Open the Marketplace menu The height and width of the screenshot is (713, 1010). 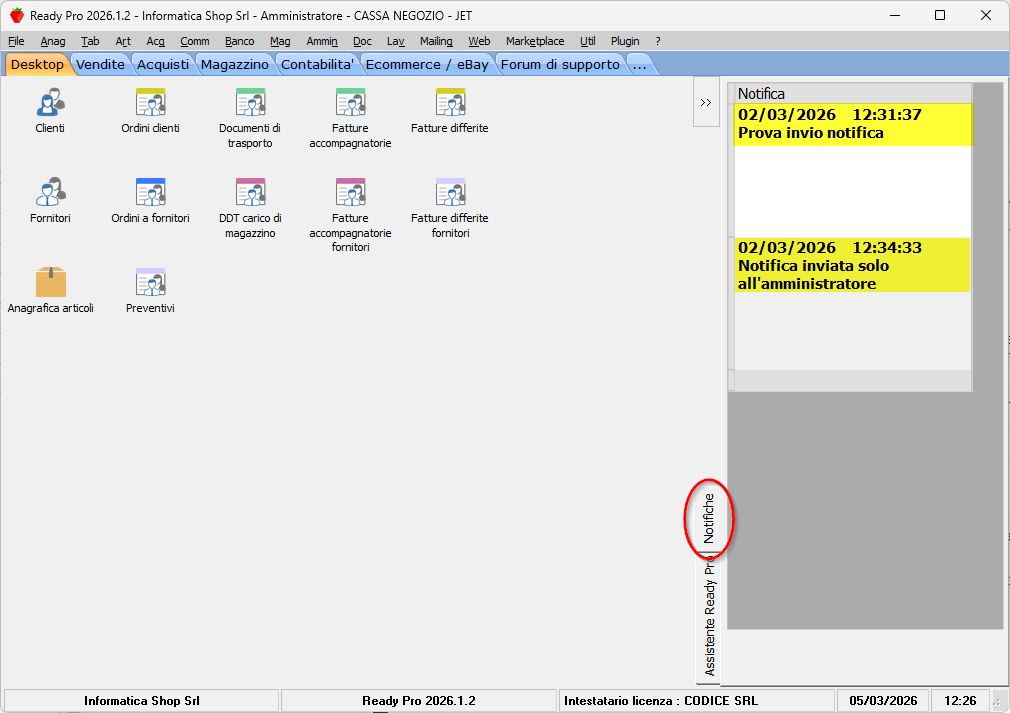[535, 41]
